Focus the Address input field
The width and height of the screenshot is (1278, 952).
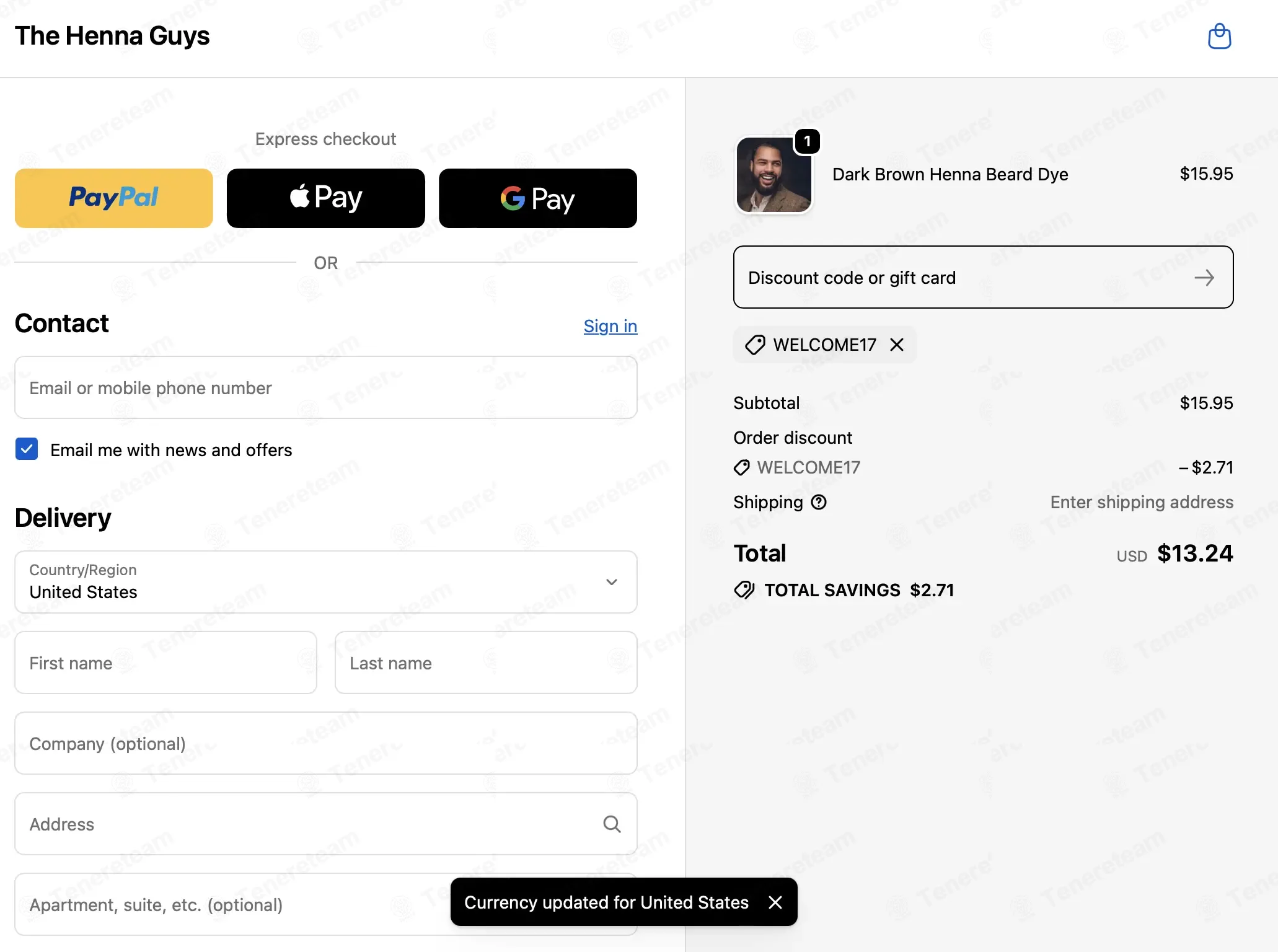[326, 824]
